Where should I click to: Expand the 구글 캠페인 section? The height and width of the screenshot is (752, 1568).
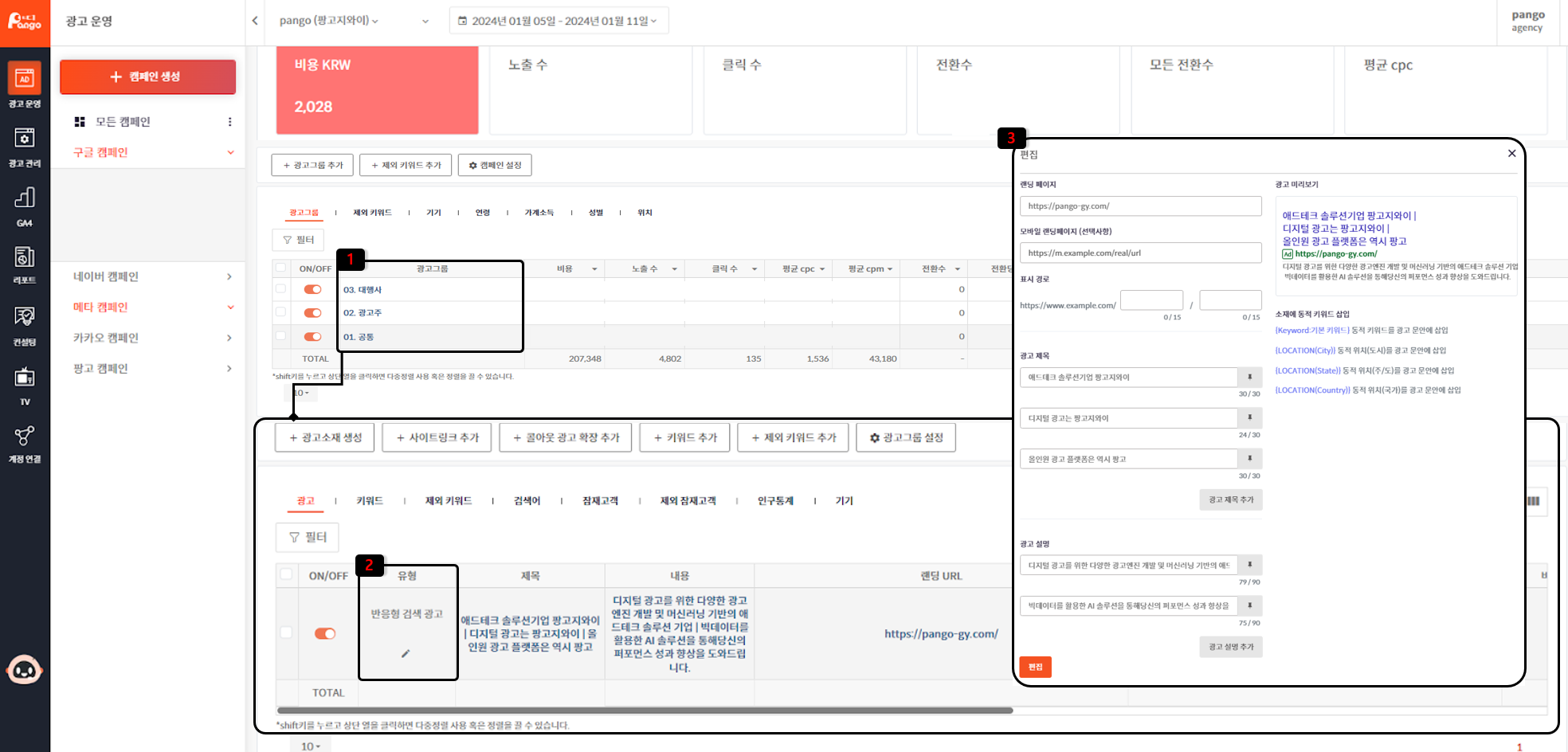(230, 152)
